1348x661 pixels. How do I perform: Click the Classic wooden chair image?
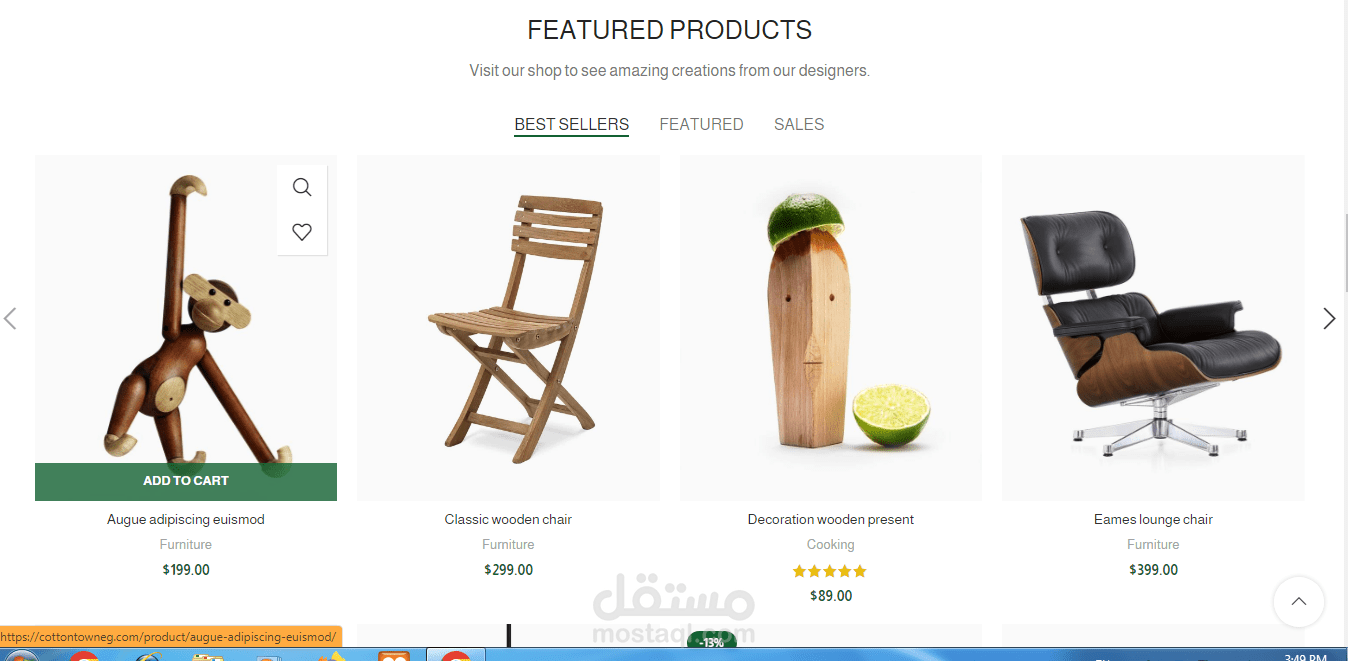coord(508,328)
